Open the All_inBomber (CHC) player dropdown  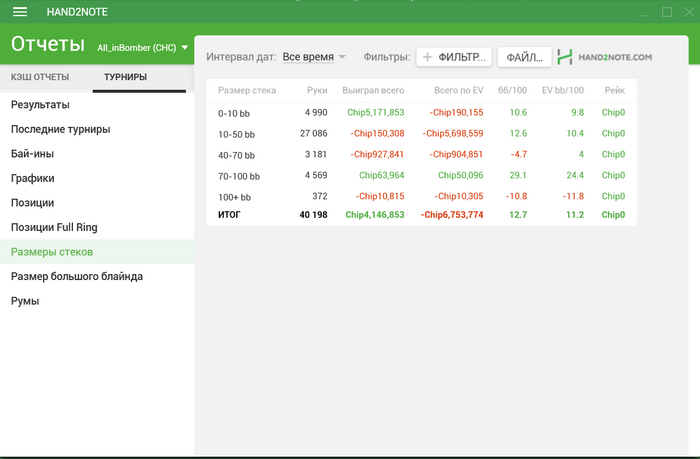click(x=142, y=48)
